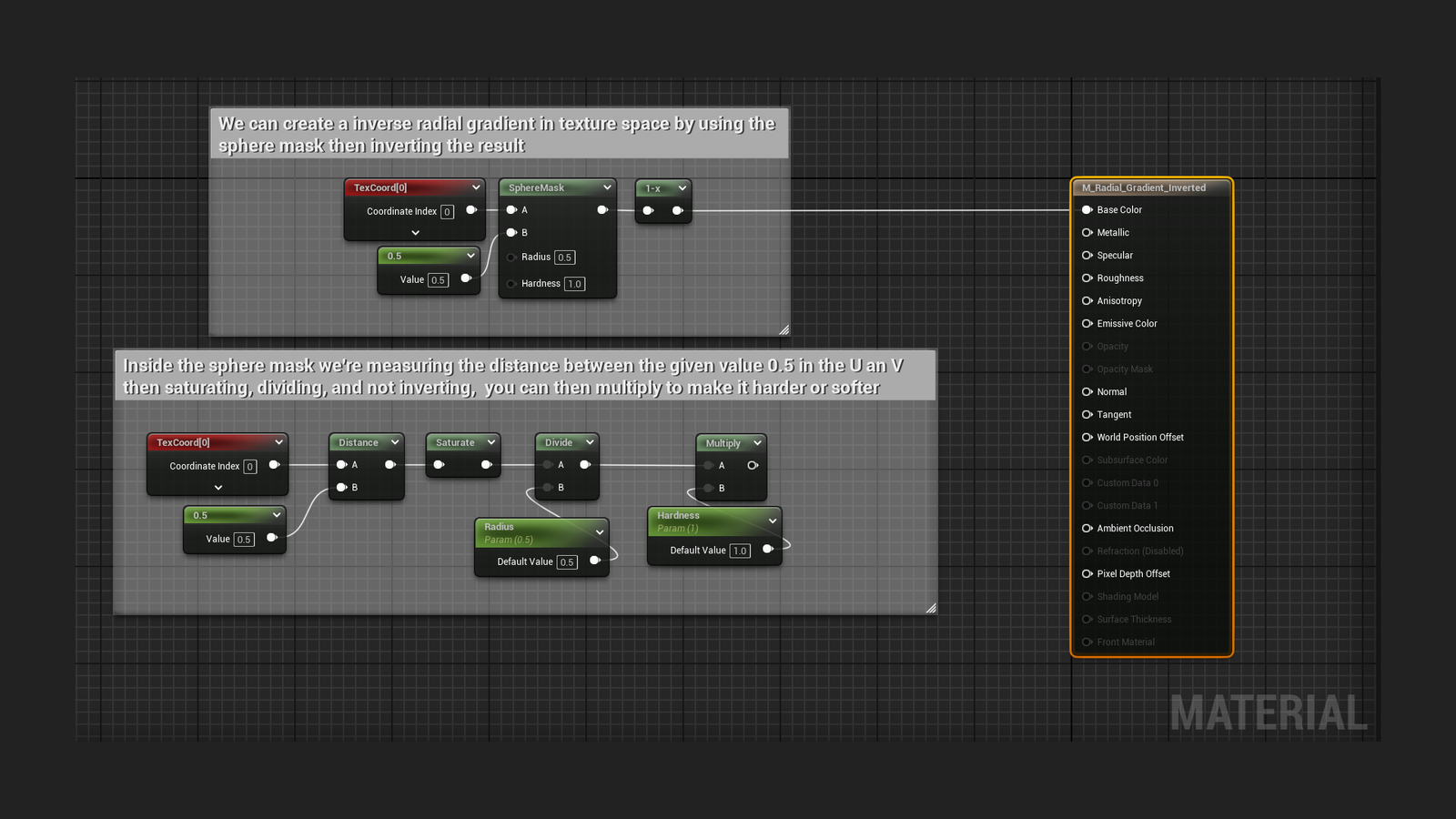Click the SphereMask node output pin
The height and width of the screenshot is (819, 1456).
point(602,210)
